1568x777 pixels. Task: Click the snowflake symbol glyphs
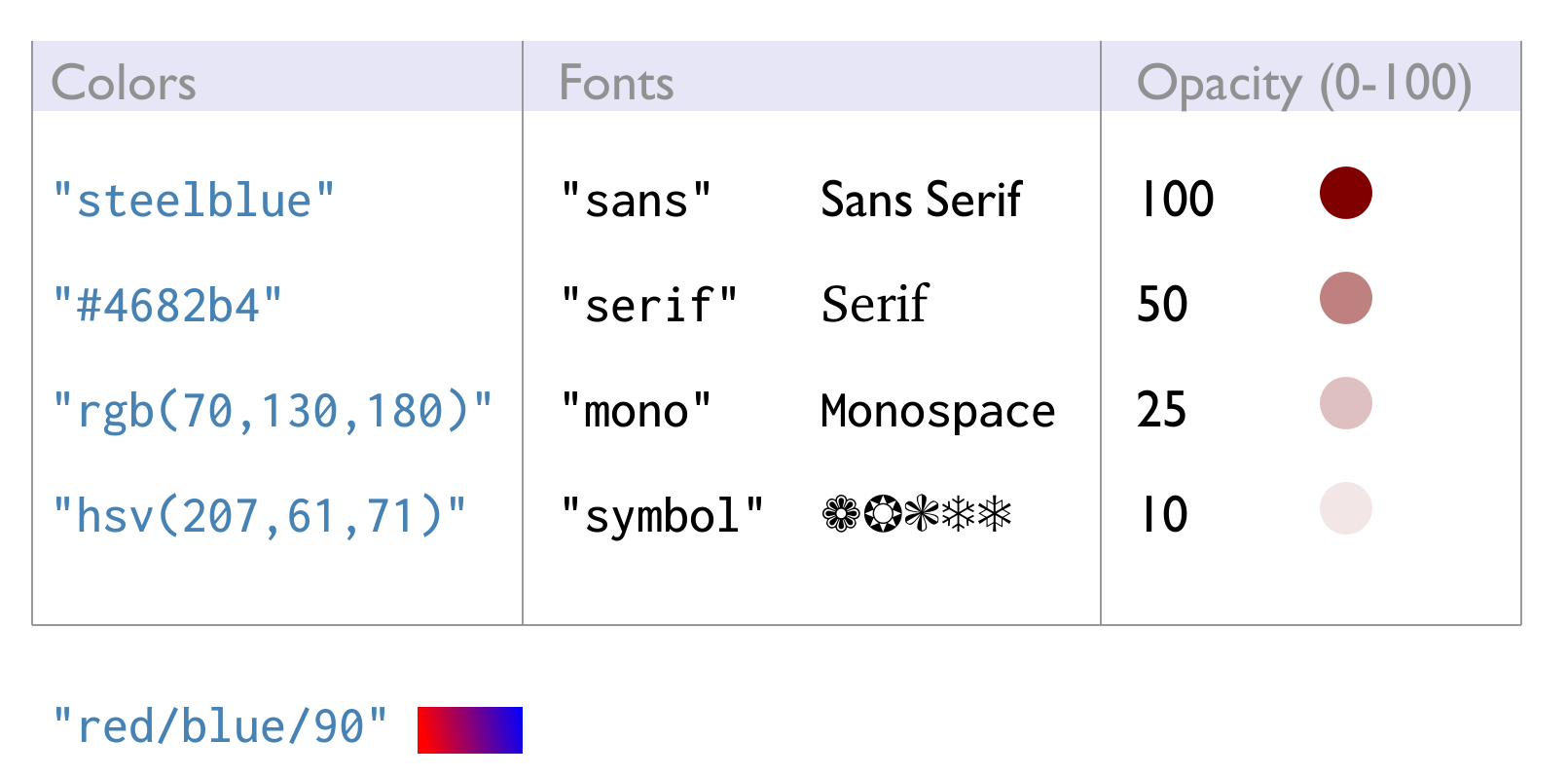917,513
